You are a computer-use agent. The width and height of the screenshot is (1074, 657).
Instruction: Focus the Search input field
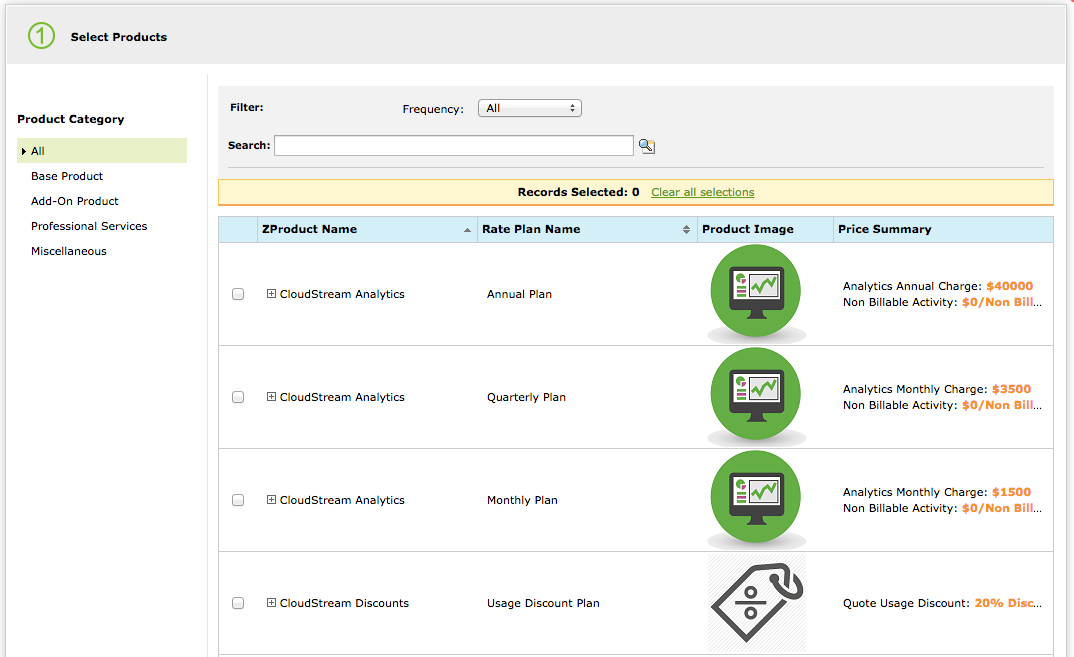pyautogui.click(x=453, y=145)
